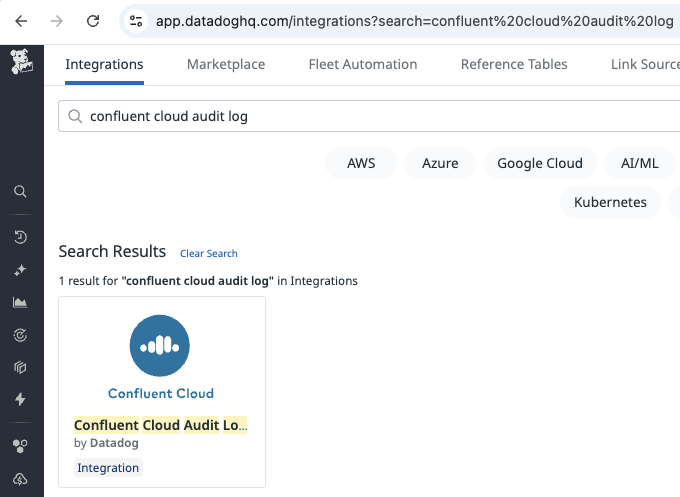Image resolution: width=680 pixels, height=497 pixels.
Task: Click the Datadog logo in sidebar
Action: pyautogui.click(x=21, y=61)
